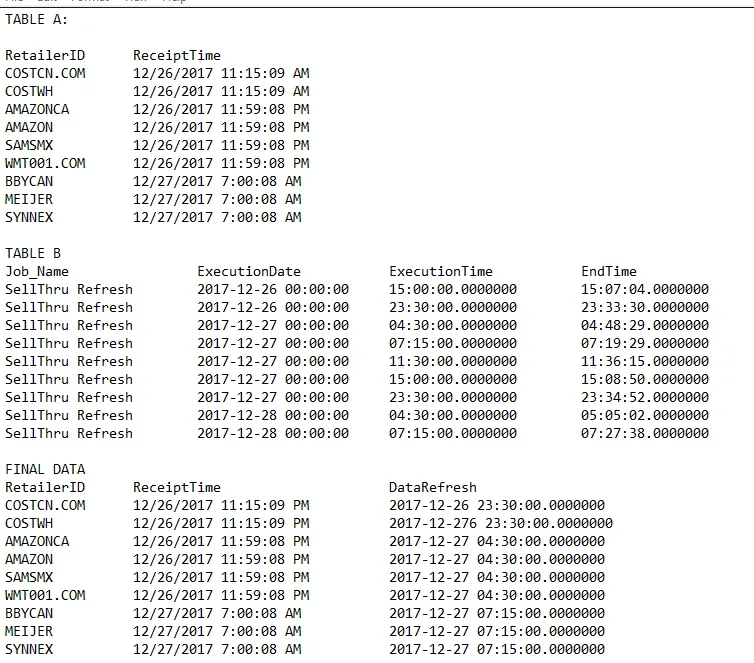Click the ExecutionTime column header
This screenshot has height=663, width=754.
click(x=441, y=272)
